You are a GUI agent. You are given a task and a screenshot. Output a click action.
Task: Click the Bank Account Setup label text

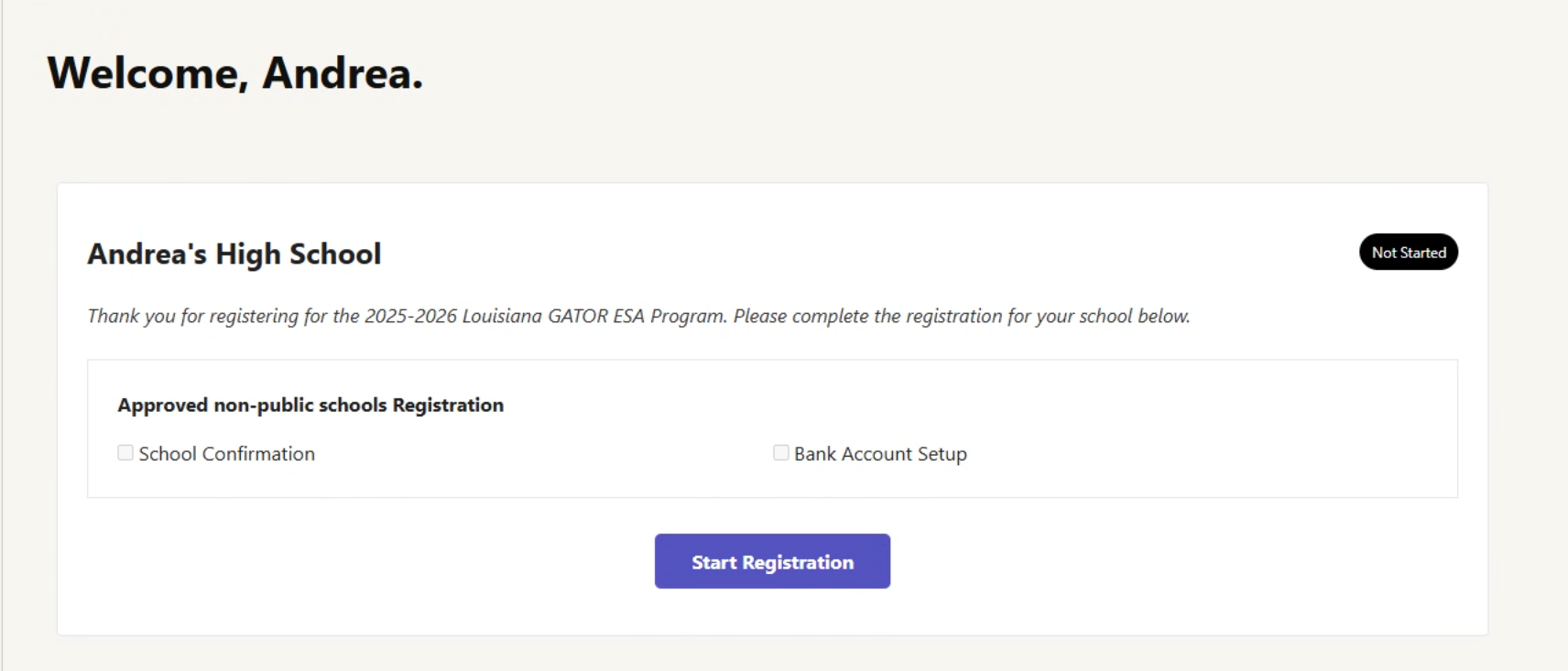(x=880, y=454)
